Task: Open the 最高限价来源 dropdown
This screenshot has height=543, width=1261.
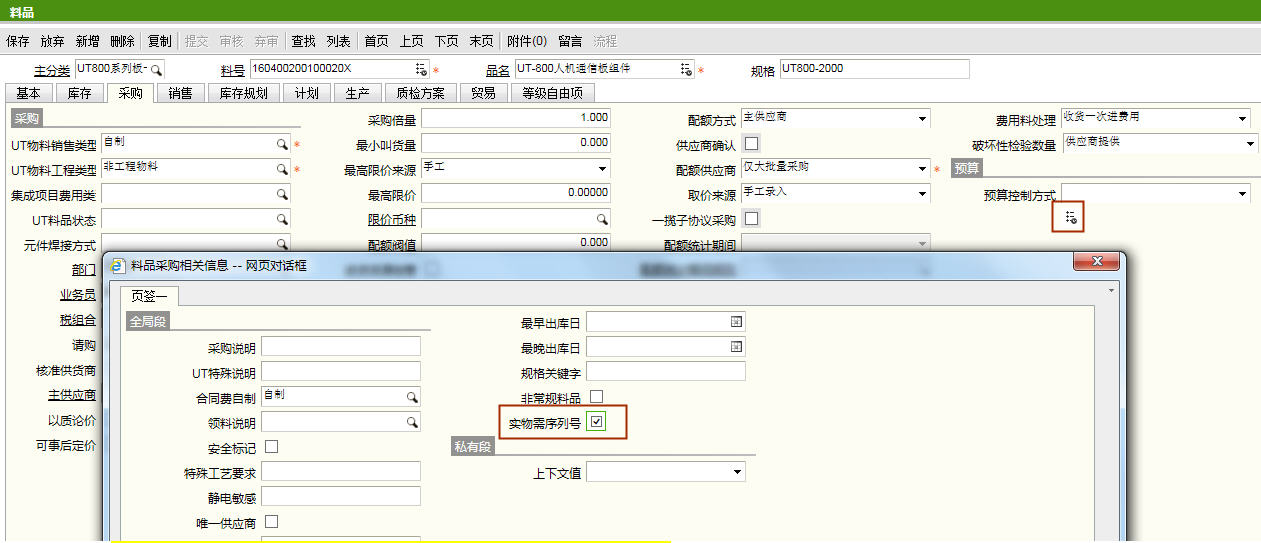Action: click(x=602, y=169)
